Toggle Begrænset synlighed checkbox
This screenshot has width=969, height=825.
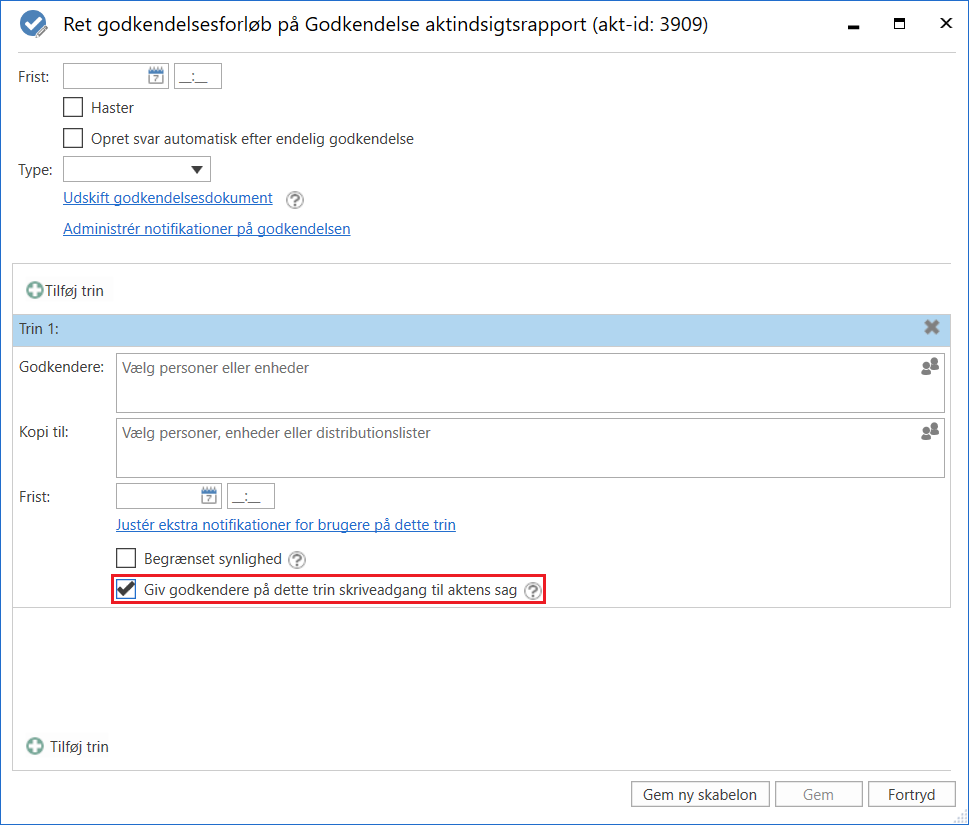pos(126,559)
